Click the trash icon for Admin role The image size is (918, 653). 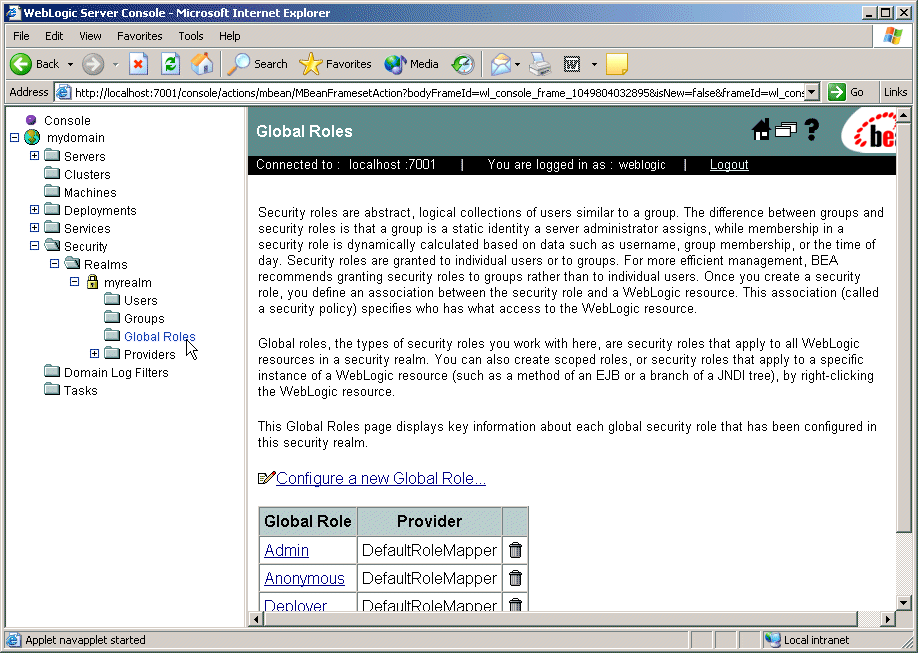click(x=515, y=550)
